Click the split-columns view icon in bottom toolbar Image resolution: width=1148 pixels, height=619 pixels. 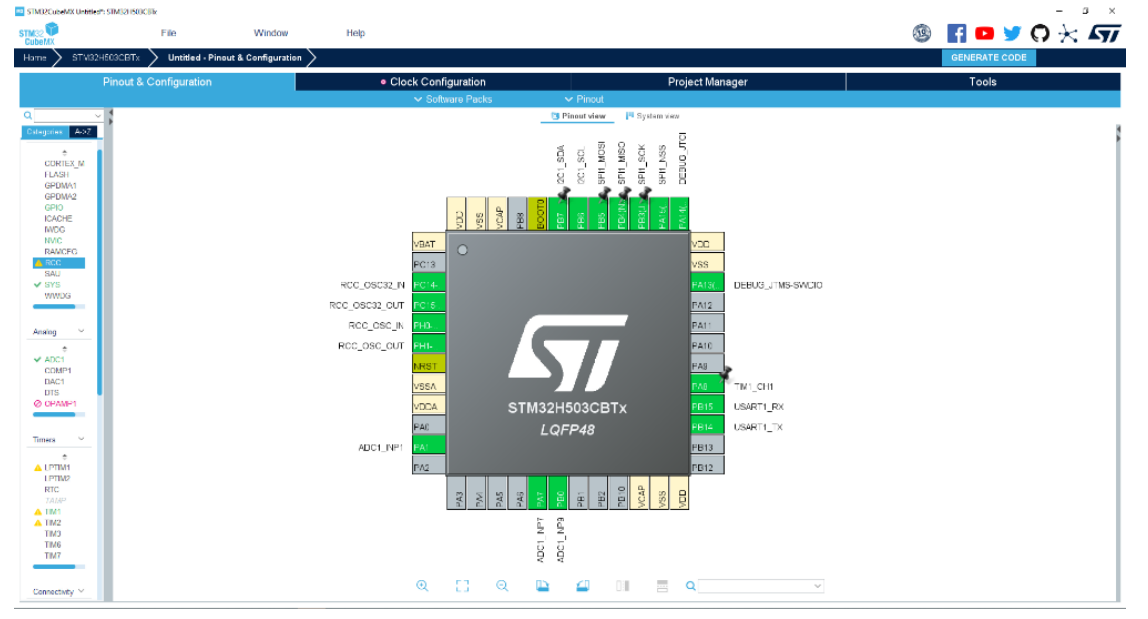622,586
